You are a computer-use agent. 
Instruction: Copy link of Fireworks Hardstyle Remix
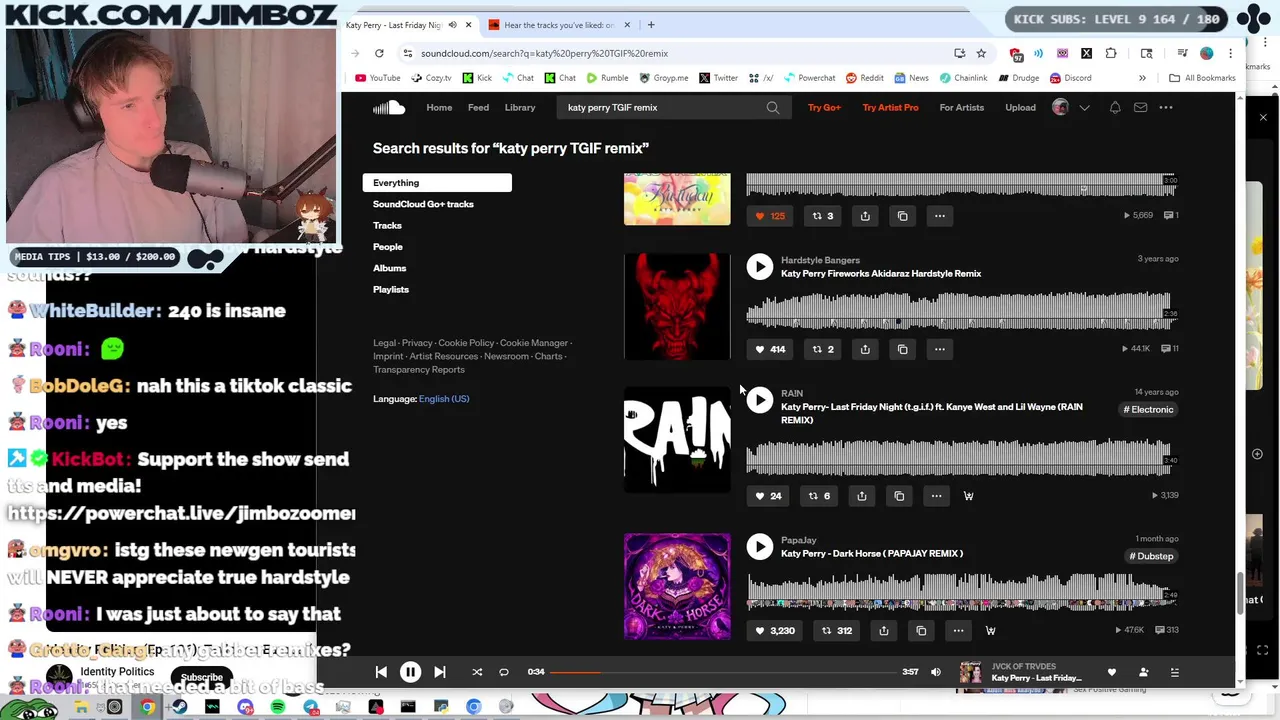tap(902, 349)
